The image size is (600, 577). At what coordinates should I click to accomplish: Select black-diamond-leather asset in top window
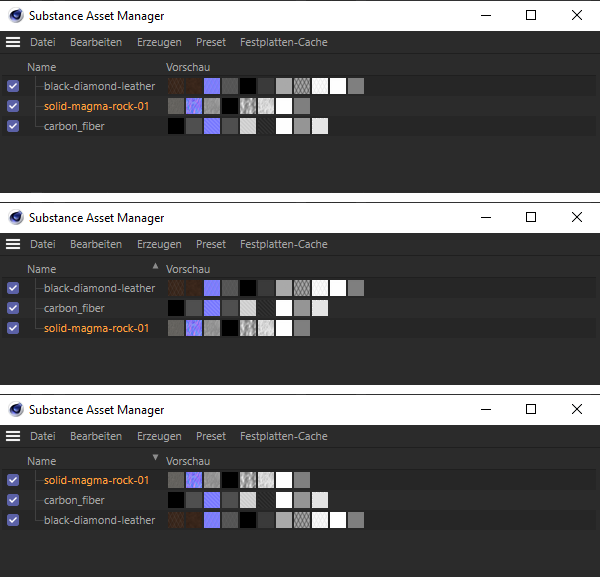(x=99, y=86)
